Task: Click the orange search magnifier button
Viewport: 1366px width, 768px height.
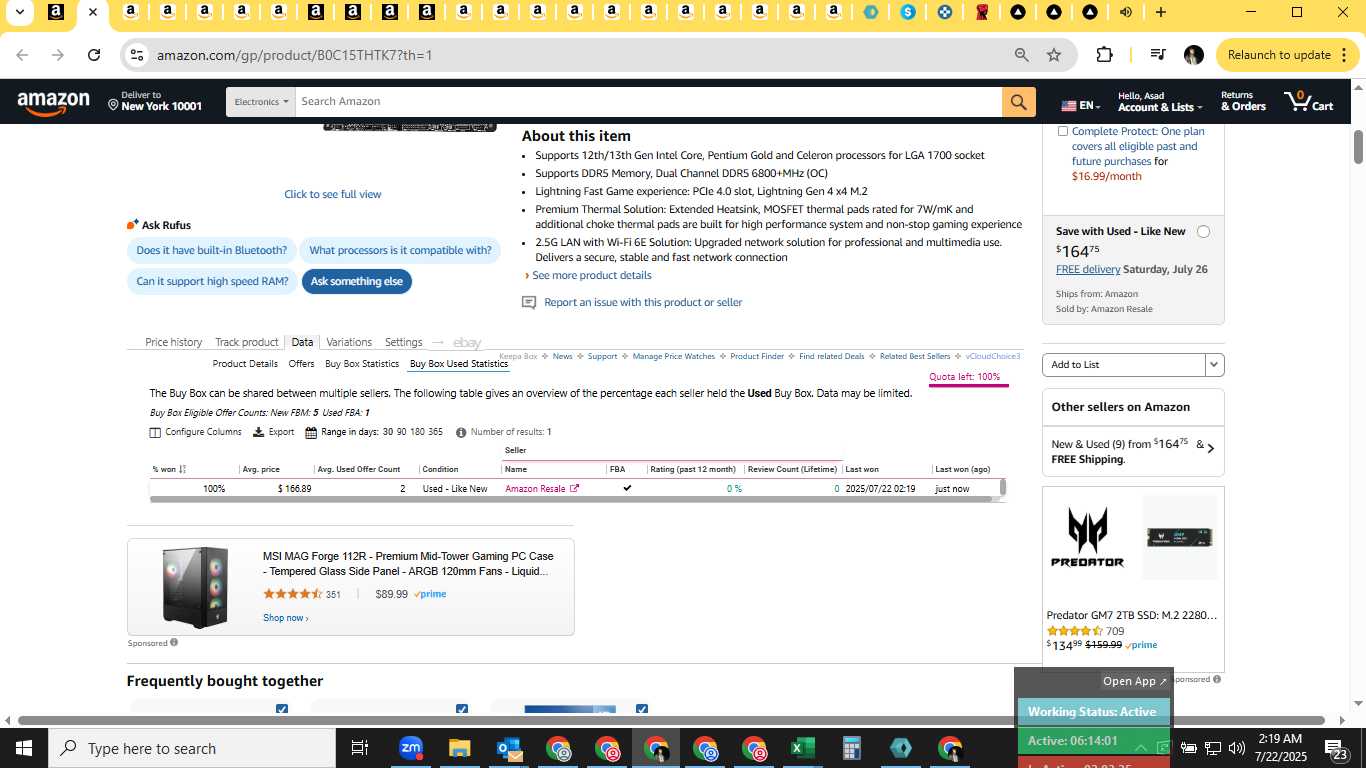Action: [1019, 102]
